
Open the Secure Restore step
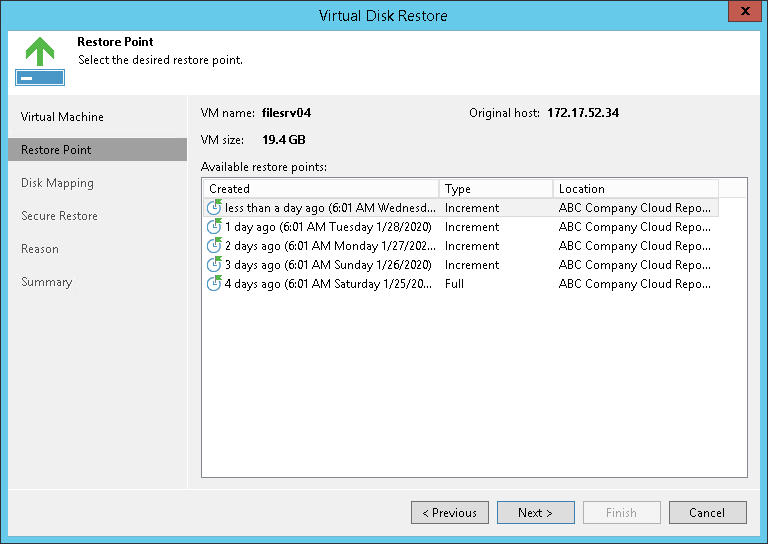click(x=59, y=216)
